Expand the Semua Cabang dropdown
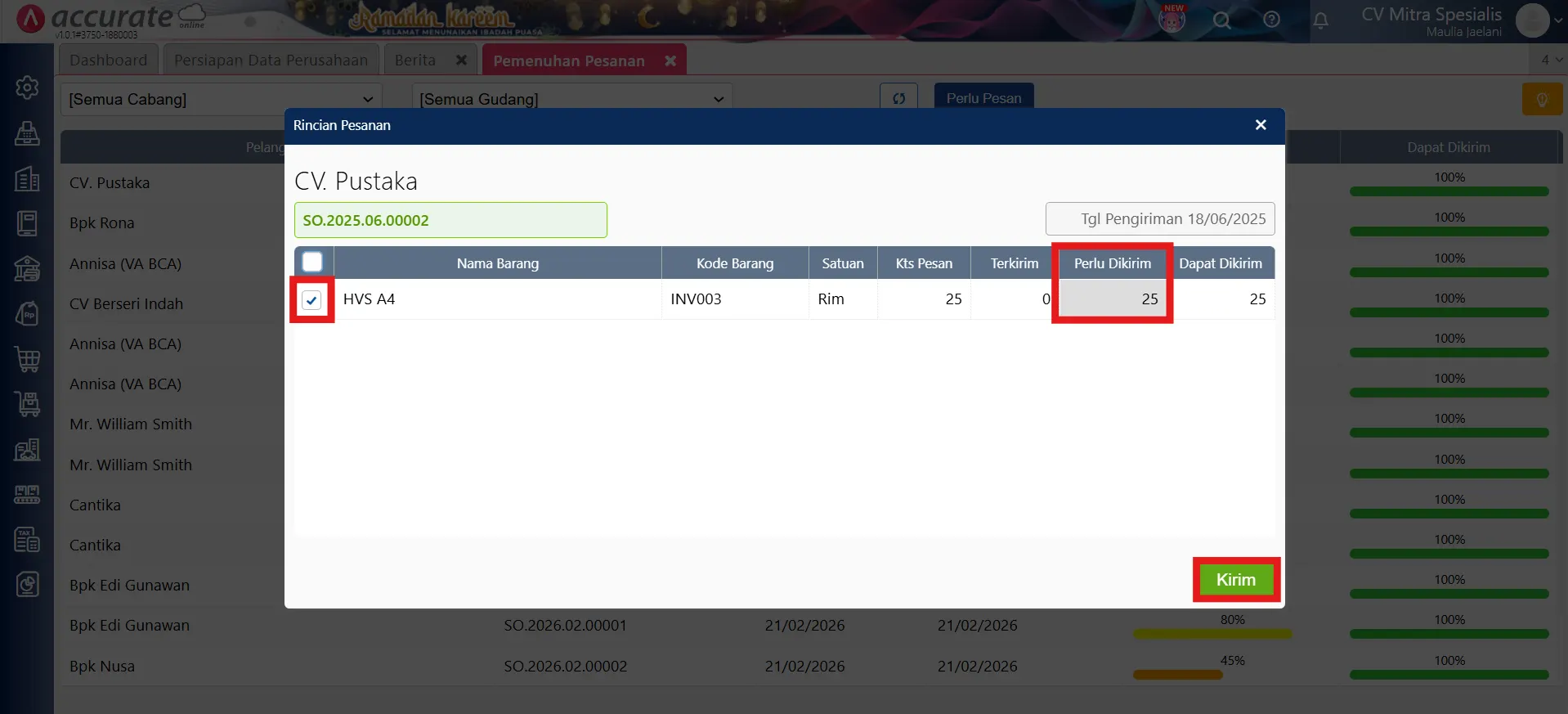This screenshot has width=1568, height=714. [x=221, y=99]
